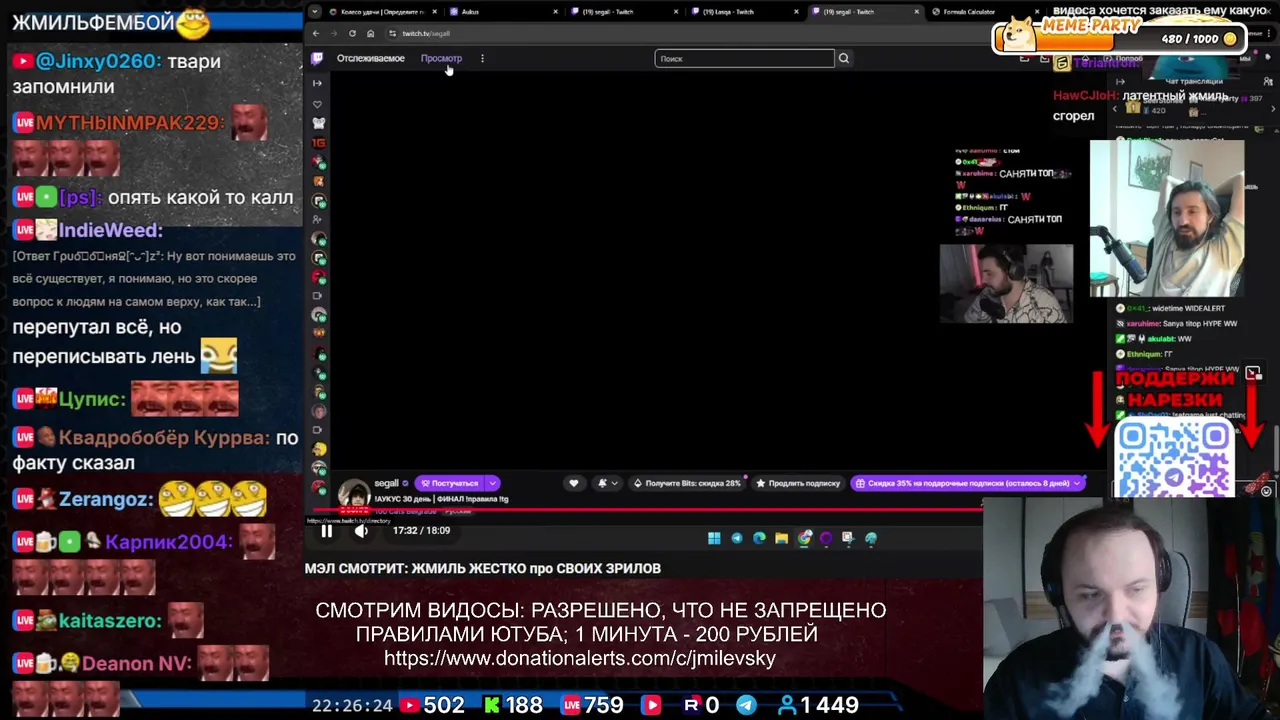The image size is (1280, 720).
Task: Open the dropdown arrow beside Постучаться
Action: (492, 483)
